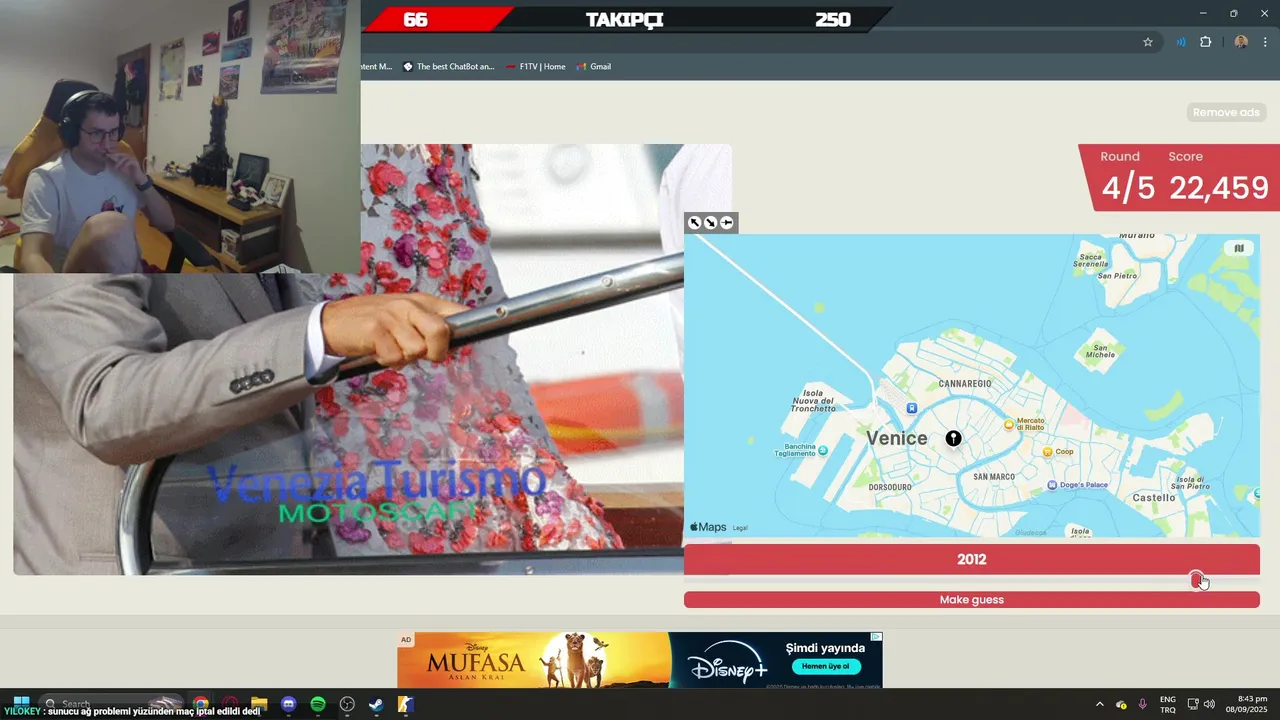Click the enlarge map arrow icon
Screen dimensions: 1280x720
point(695,223)
